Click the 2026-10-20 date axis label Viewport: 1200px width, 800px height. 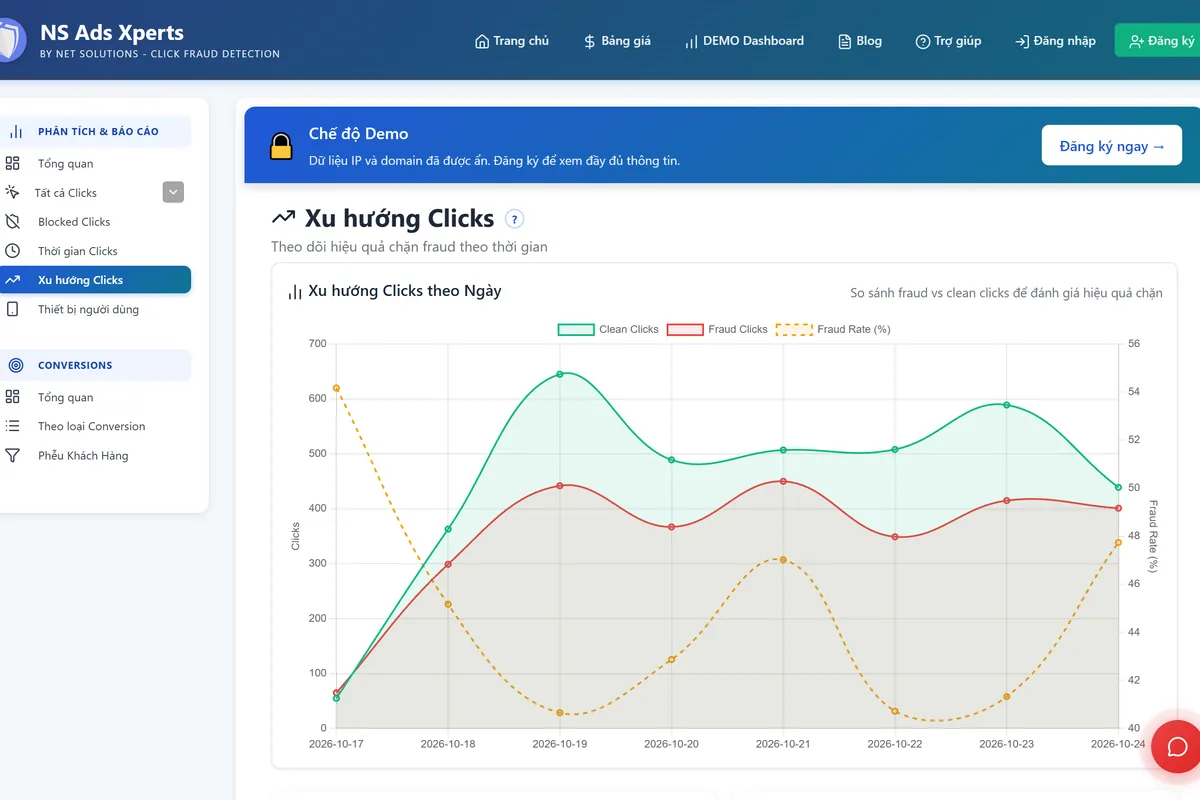coord(671,744)
